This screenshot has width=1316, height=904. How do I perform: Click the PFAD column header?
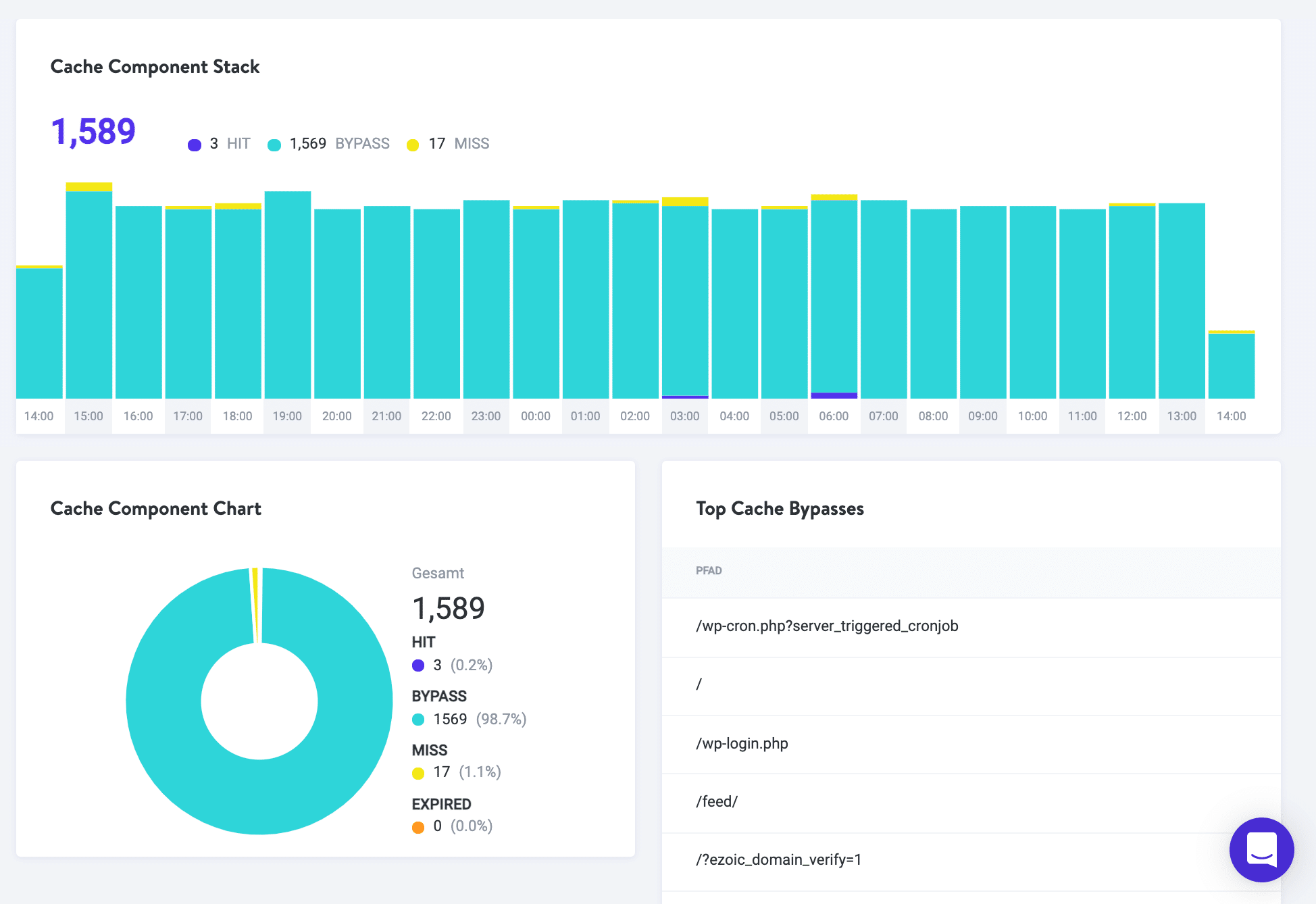[708, 571]
